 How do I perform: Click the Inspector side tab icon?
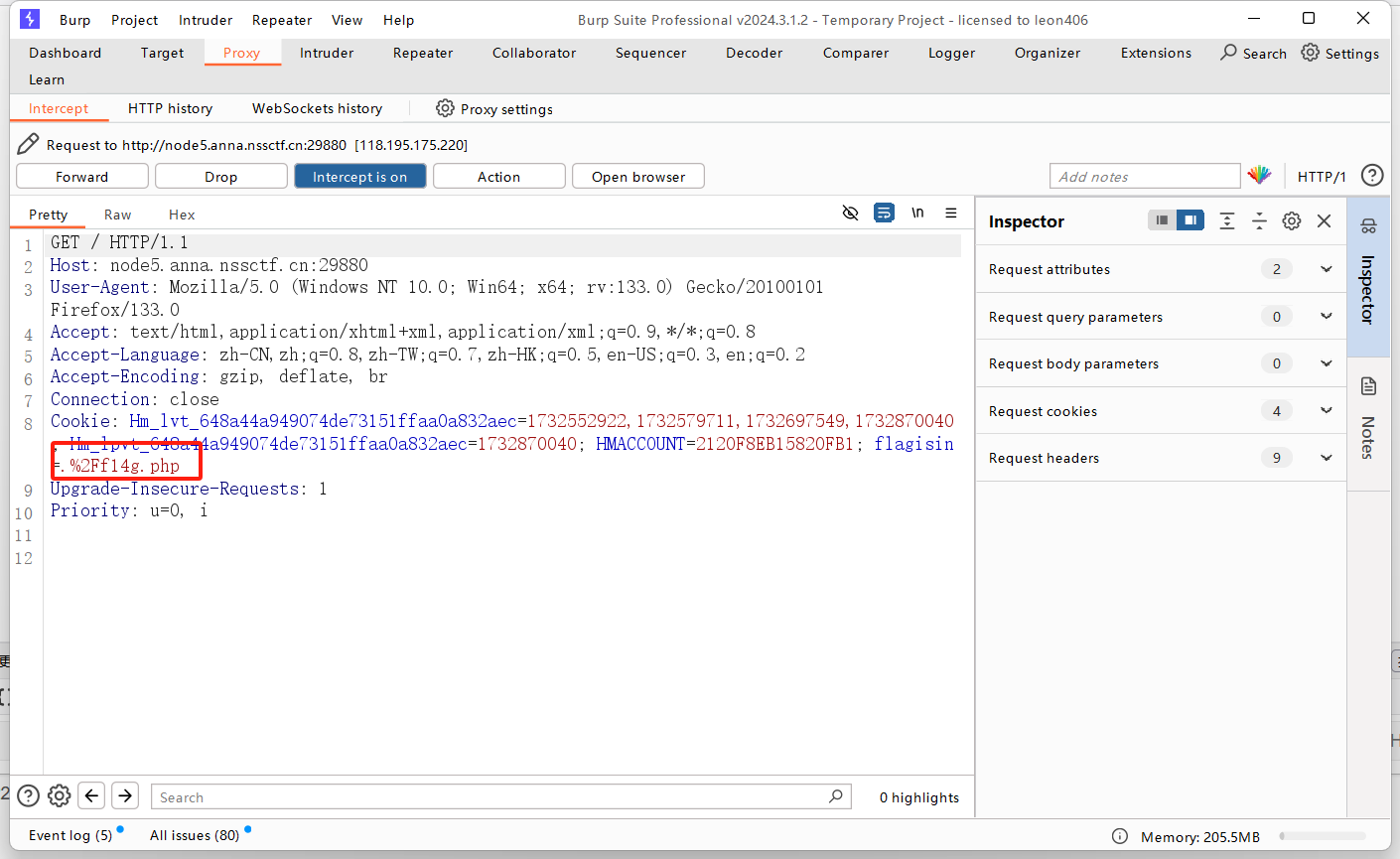pyautogui.click(x=1368, y=226)
